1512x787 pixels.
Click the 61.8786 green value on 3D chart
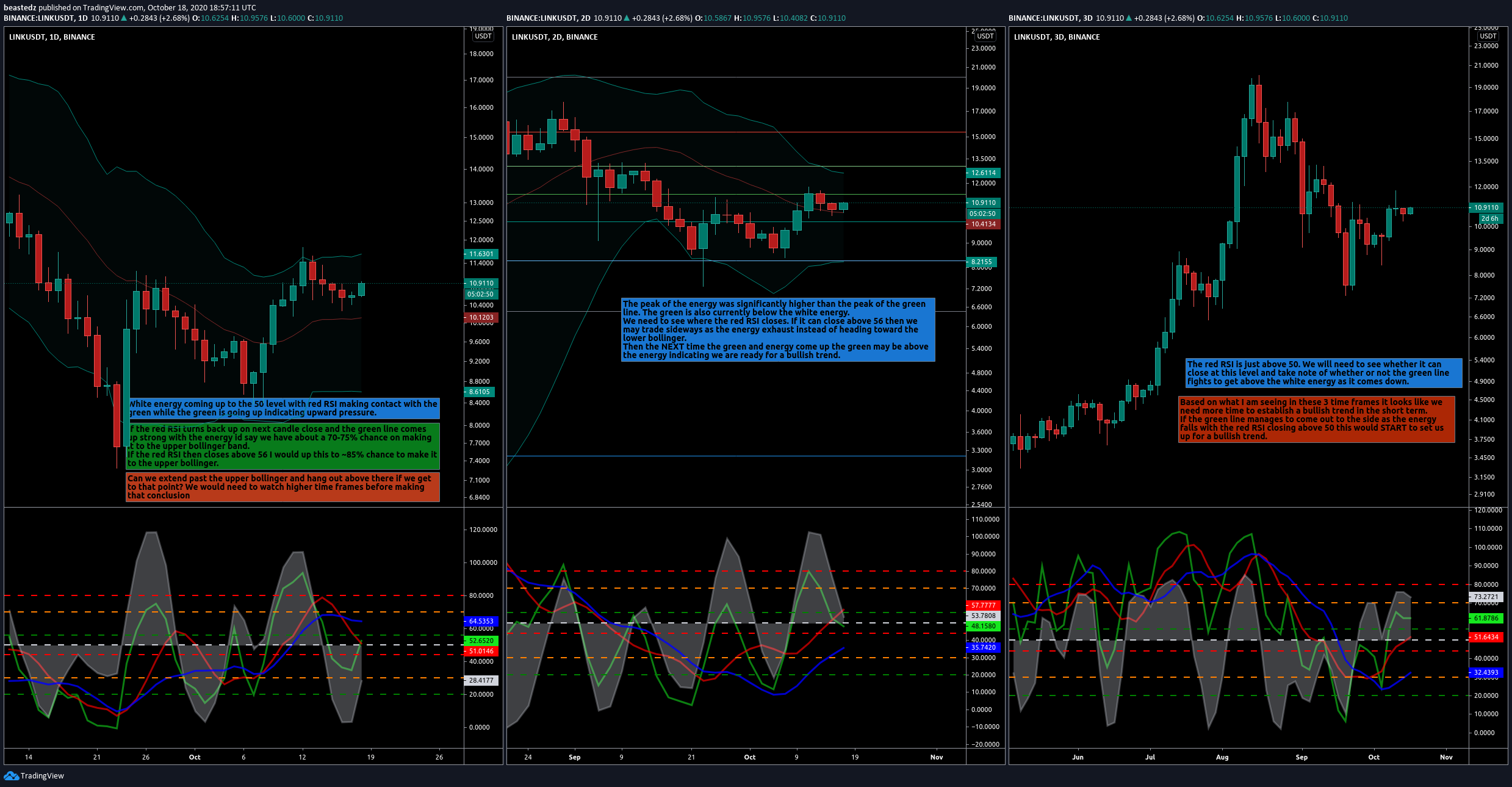[x=1486, y=618]
